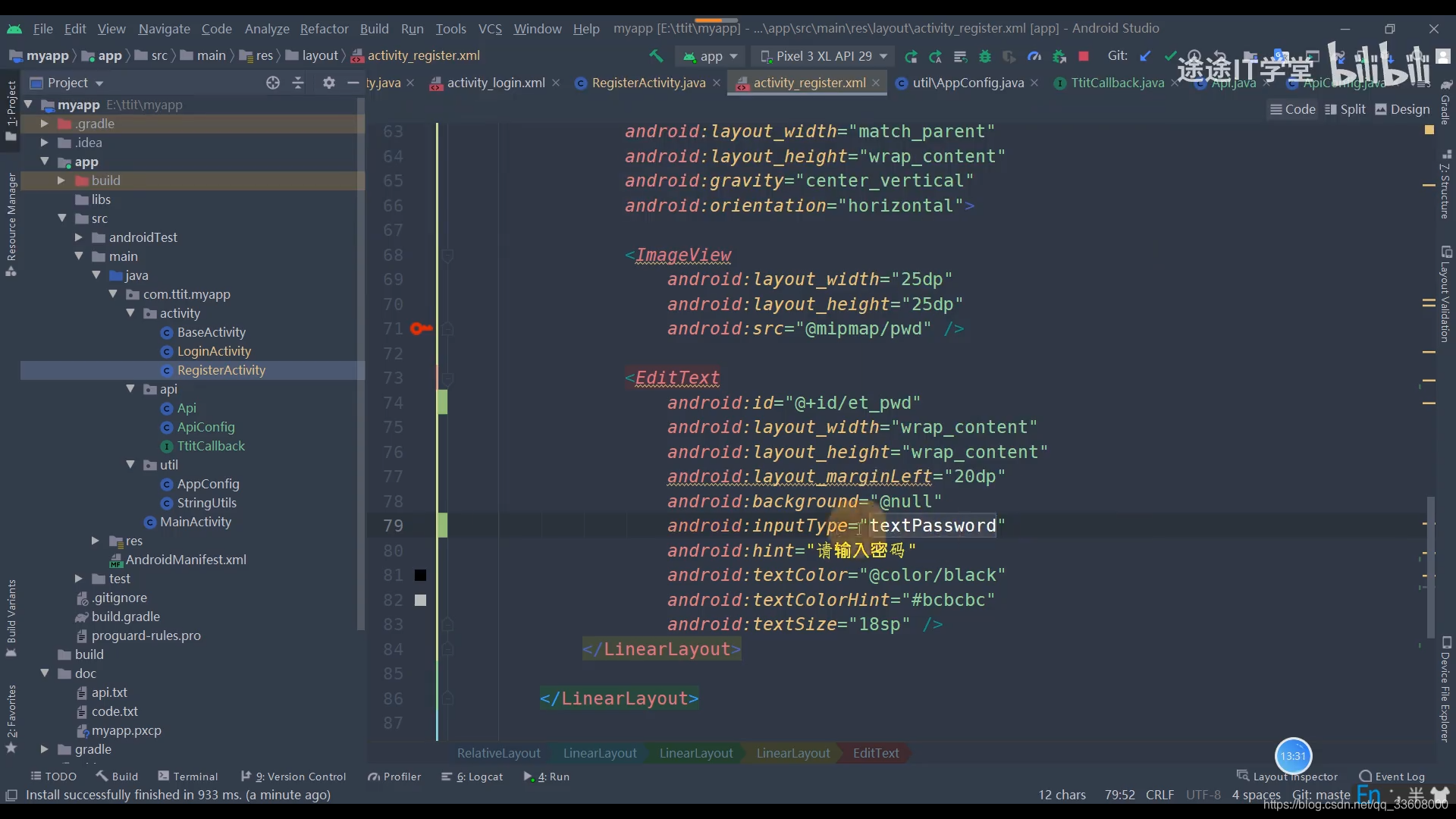Viewport: 1456px width, 819px height.
Task: Click the Git update project arrow
Action: pyautogui.click(x=1146, y=56)
